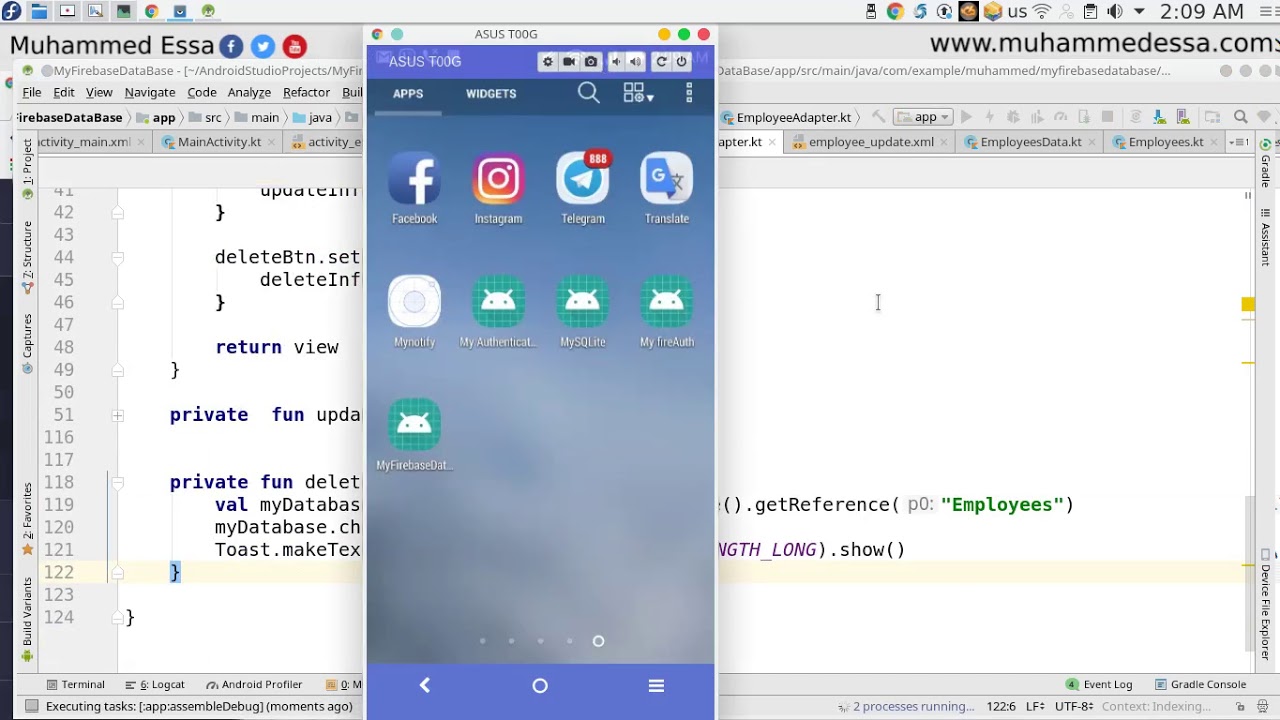Image resolution: width=1280 pixels, height=720 pixels.
Task: Collapse the fold marker at line 44
Action: (117, 257)
